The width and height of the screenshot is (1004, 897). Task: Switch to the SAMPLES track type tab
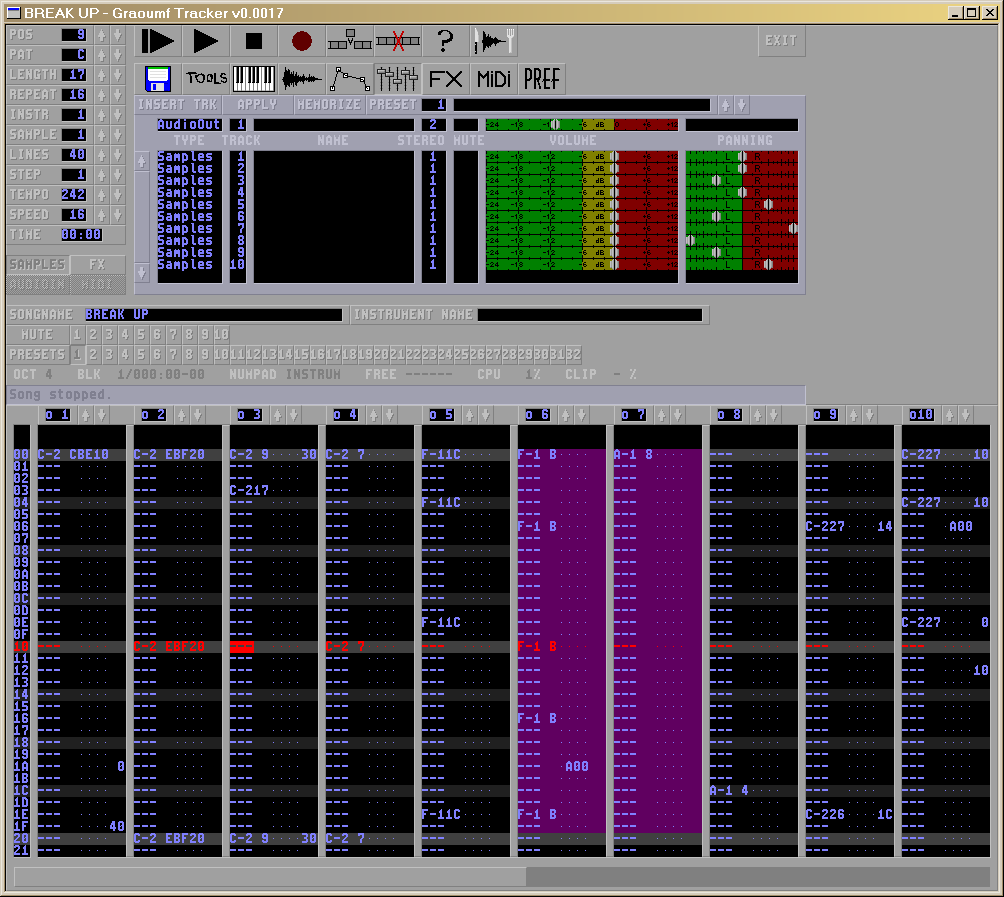pos(38,264)
